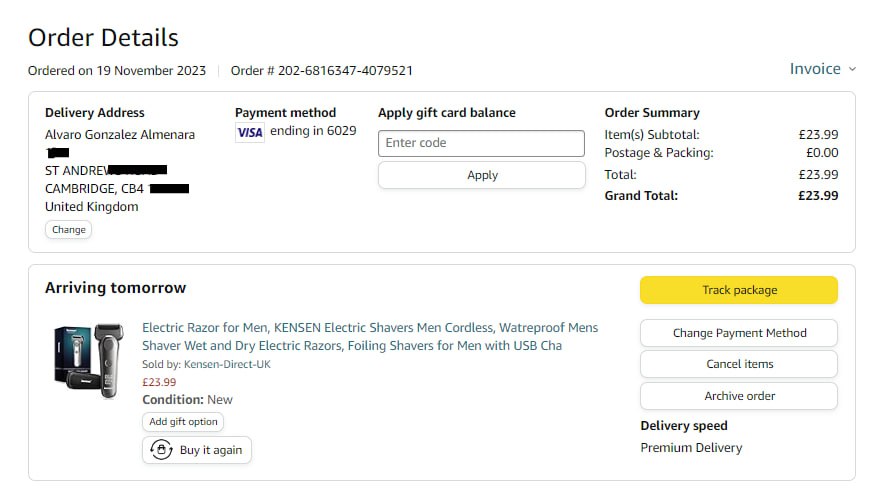Screen dimensions: 878x497
Task: Select Change Payment Method
Action: coord(738,333)
